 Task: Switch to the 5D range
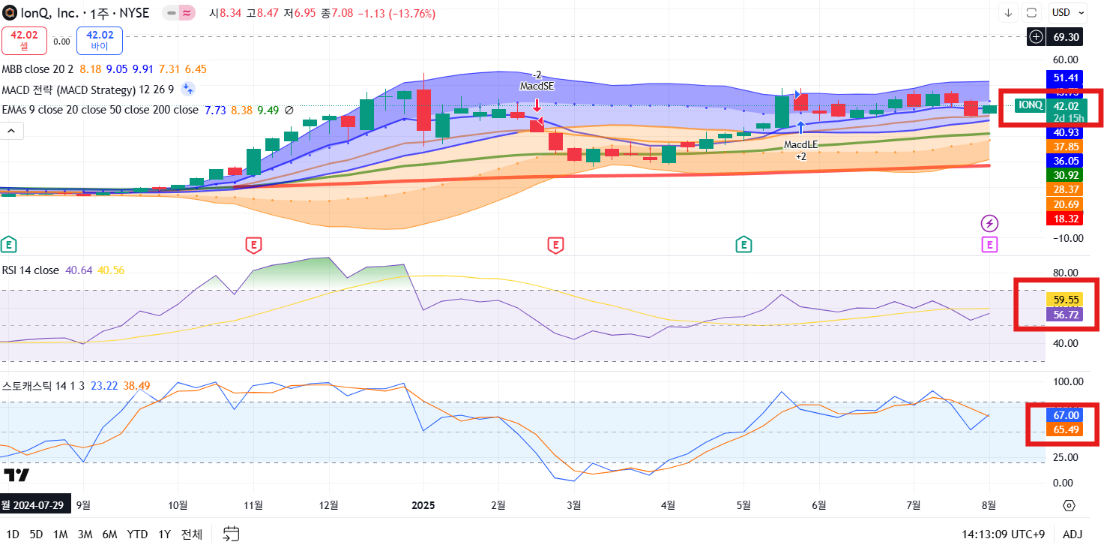(x=37, y=534)
